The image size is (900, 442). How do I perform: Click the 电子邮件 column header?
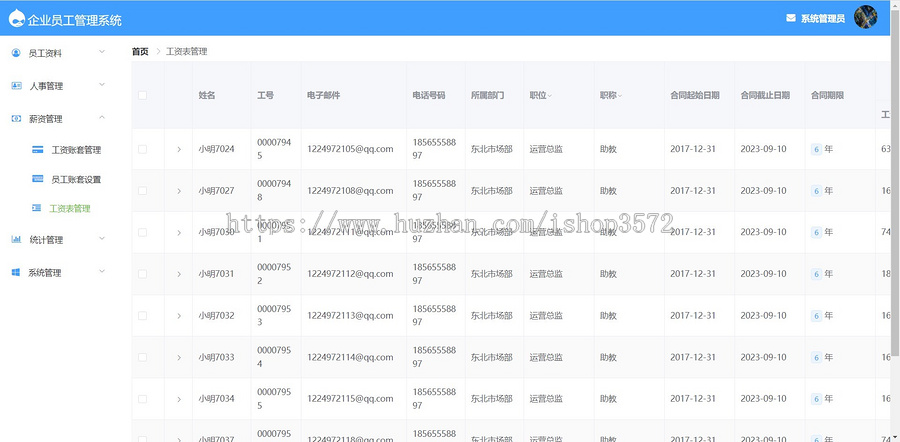[324, 95]
